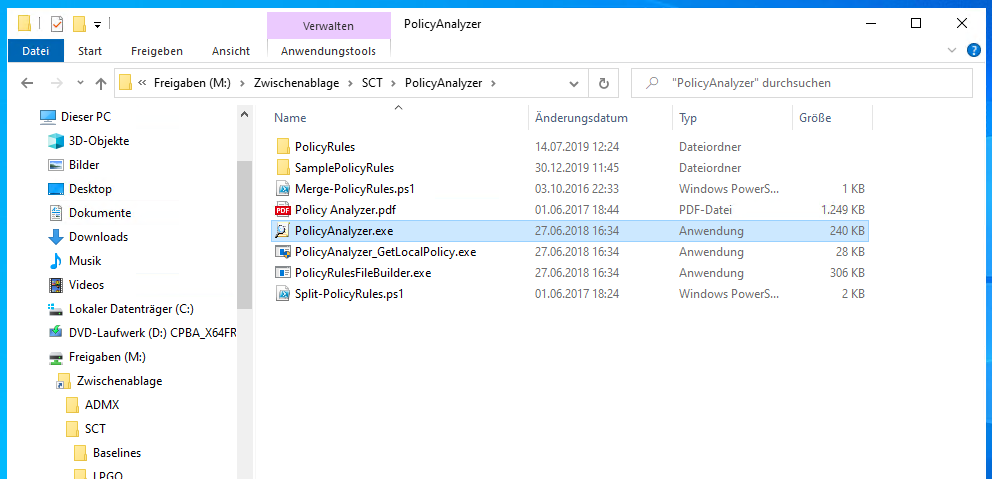Select the Verwalten contextual tab header
The image size is (992, 479).
point(328,26)
